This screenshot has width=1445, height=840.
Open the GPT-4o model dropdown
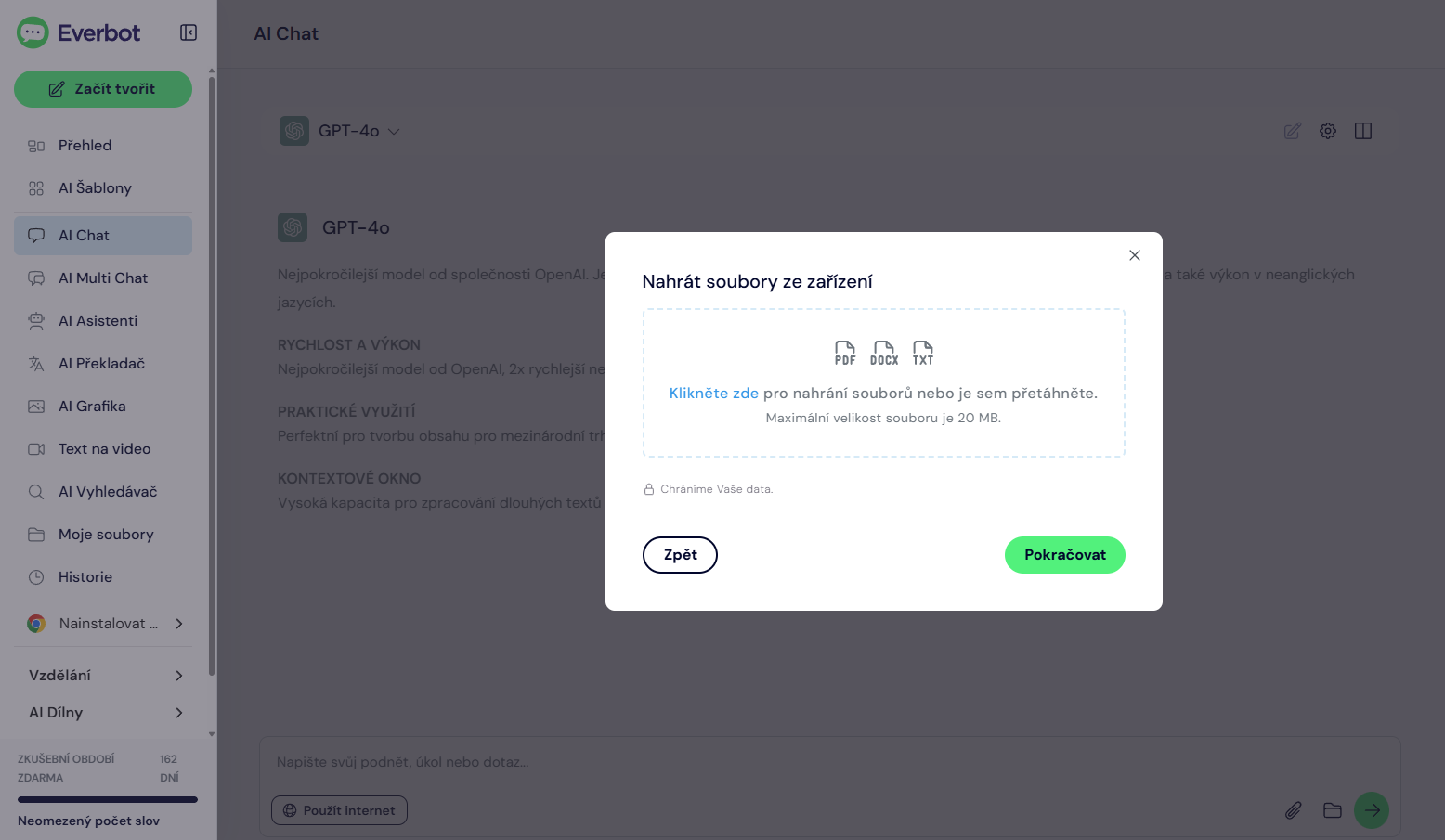(341, 131)
